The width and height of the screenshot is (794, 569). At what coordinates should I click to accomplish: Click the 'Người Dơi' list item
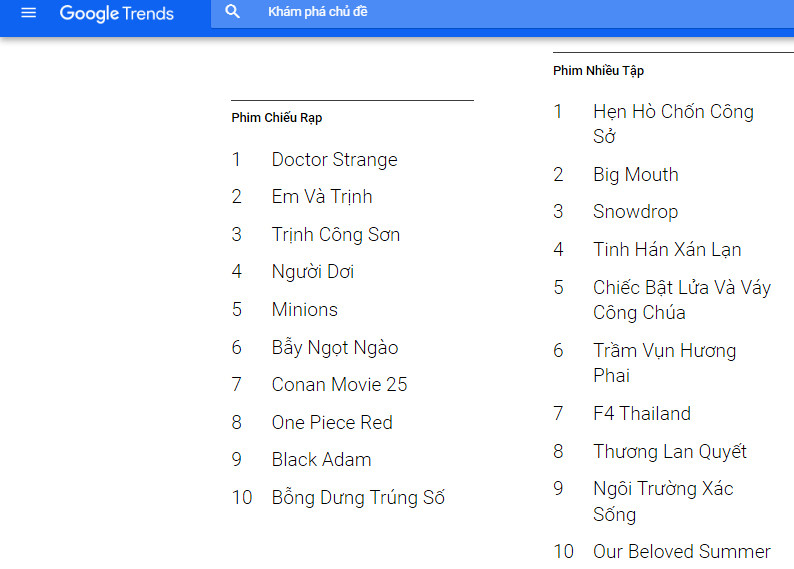pyautogui.click(x=312, y=272)
